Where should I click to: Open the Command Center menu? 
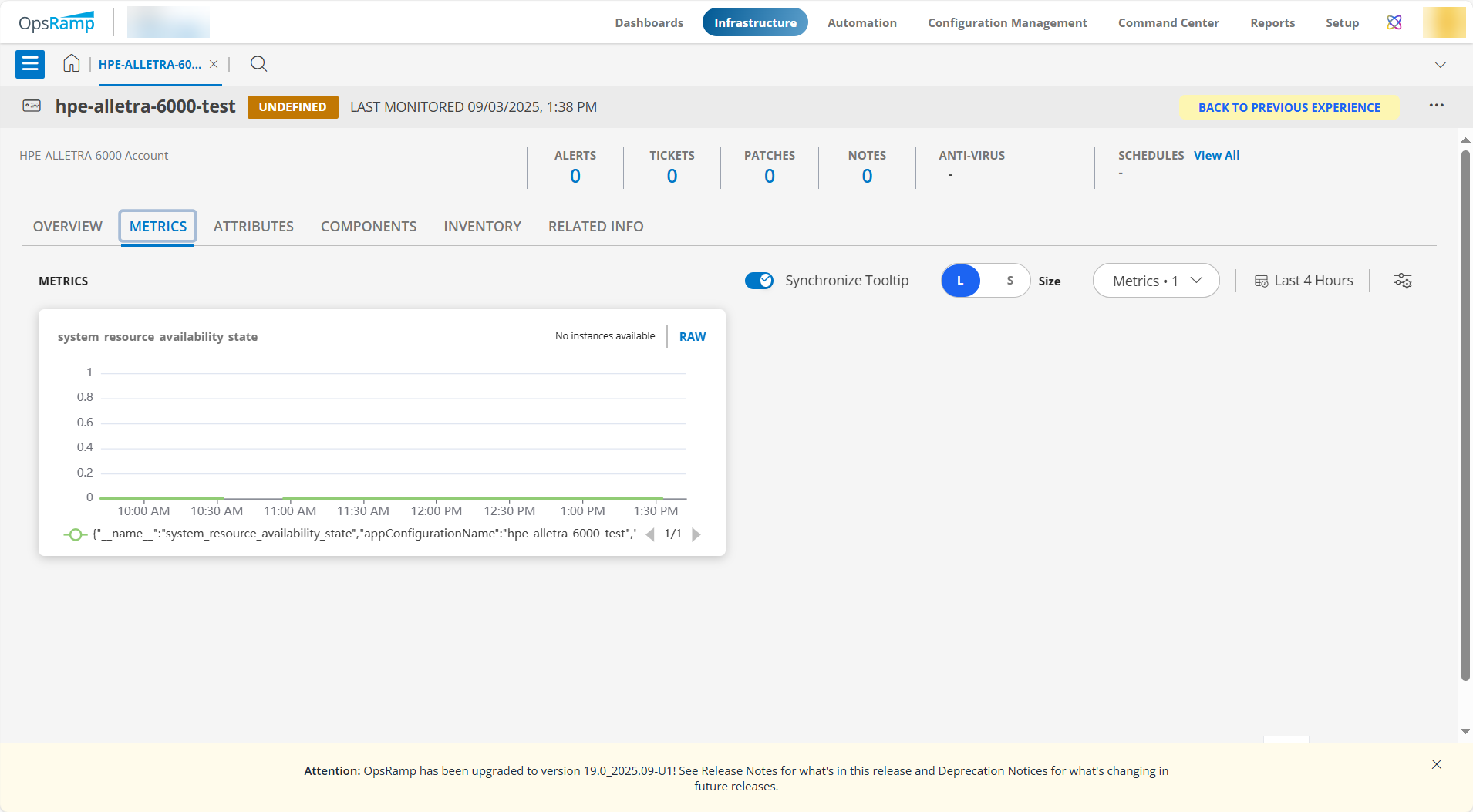[1168, 22]
